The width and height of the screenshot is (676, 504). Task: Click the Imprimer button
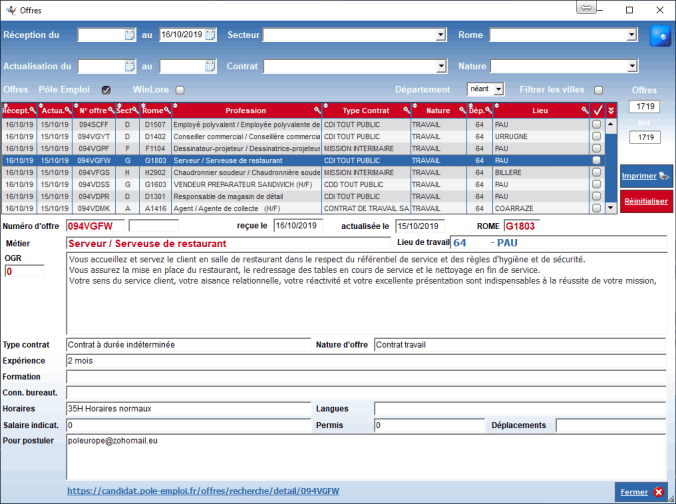coord(645,176)
